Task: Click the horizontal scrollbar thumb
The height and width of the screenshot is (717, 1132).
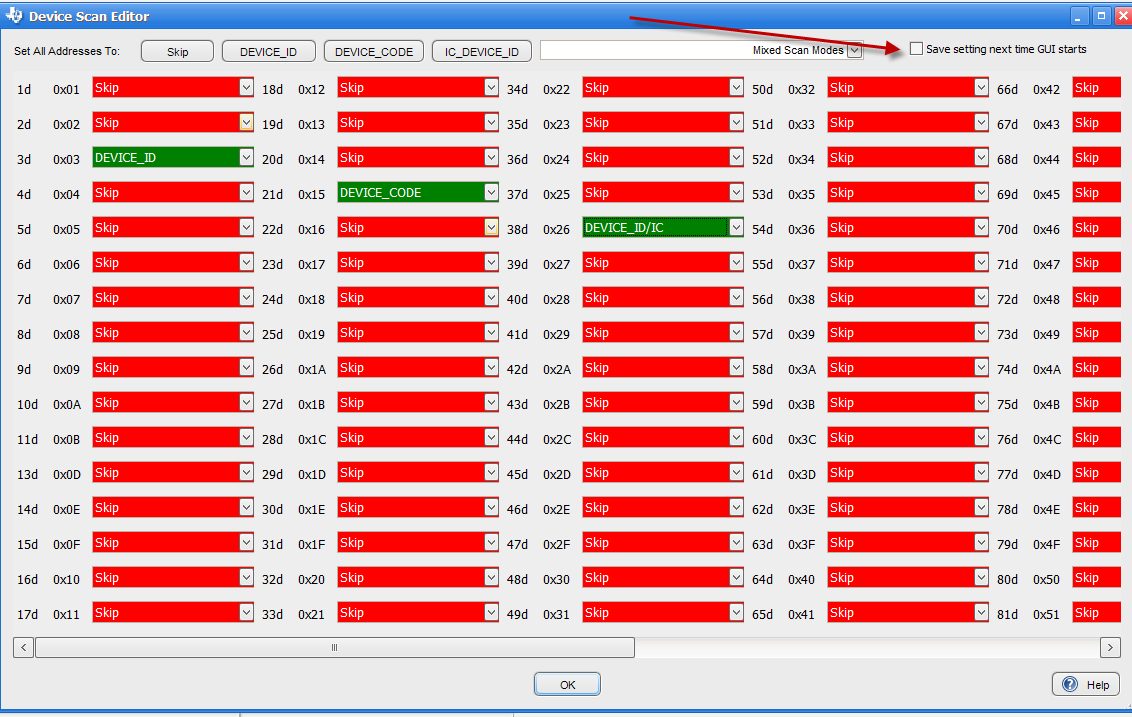Action: tap(335, 647)
